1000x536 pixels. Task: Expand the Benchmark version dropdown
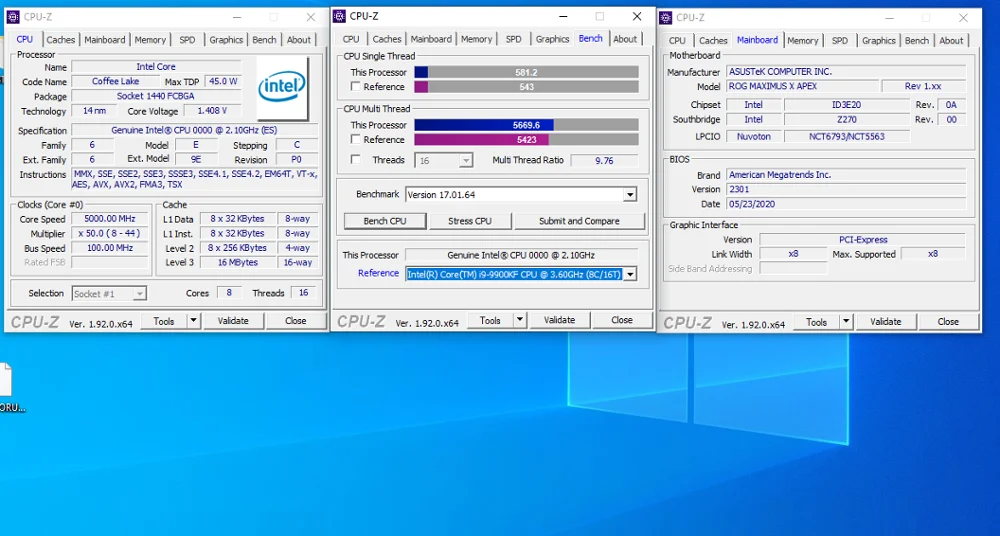pos(629,195)
